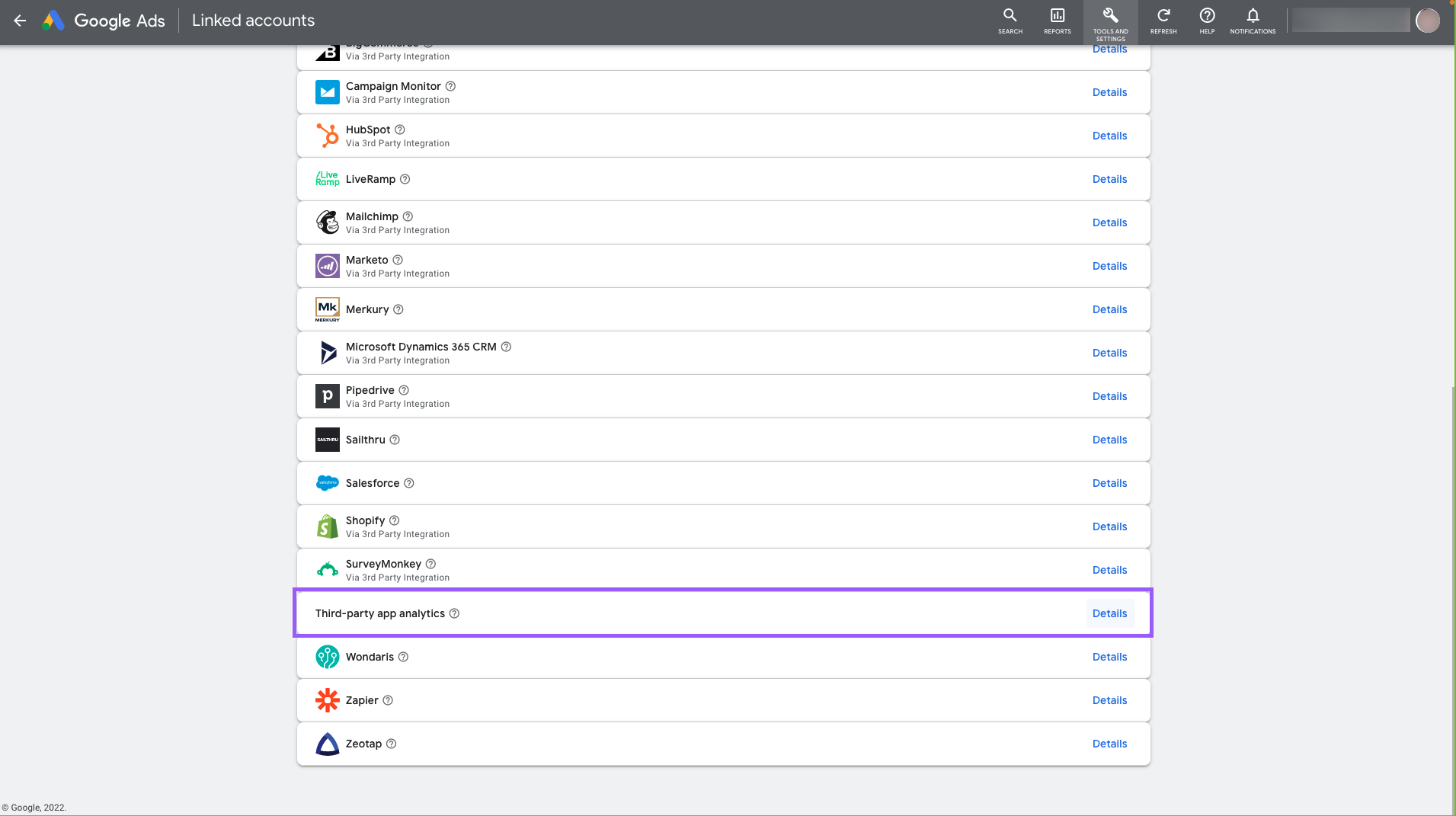
Task: Click the Salesforce cloud logo icon
Action: [328, 483]
